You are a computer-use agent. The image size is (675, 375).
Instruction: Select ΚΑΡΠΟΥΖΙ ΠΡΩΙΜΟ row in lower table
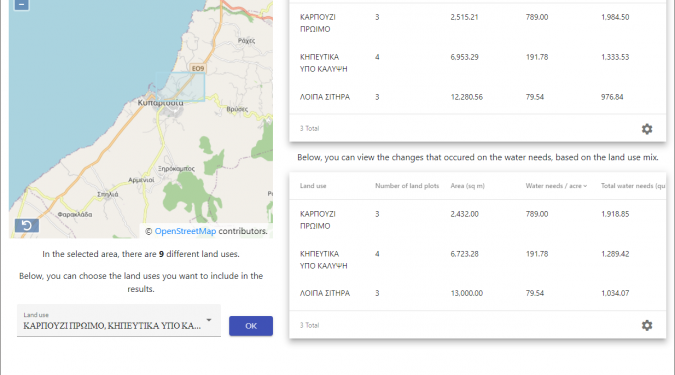pyautogui.click(x=477, y=220)
